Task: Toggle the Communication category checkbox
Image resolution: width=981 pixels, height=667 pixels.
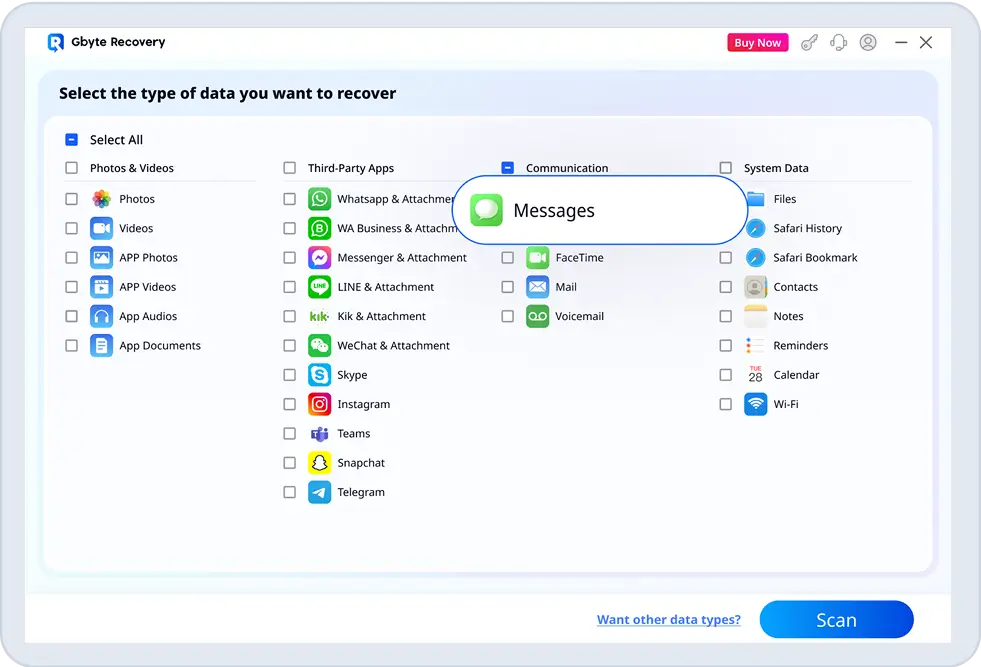Action: (507, 168)
